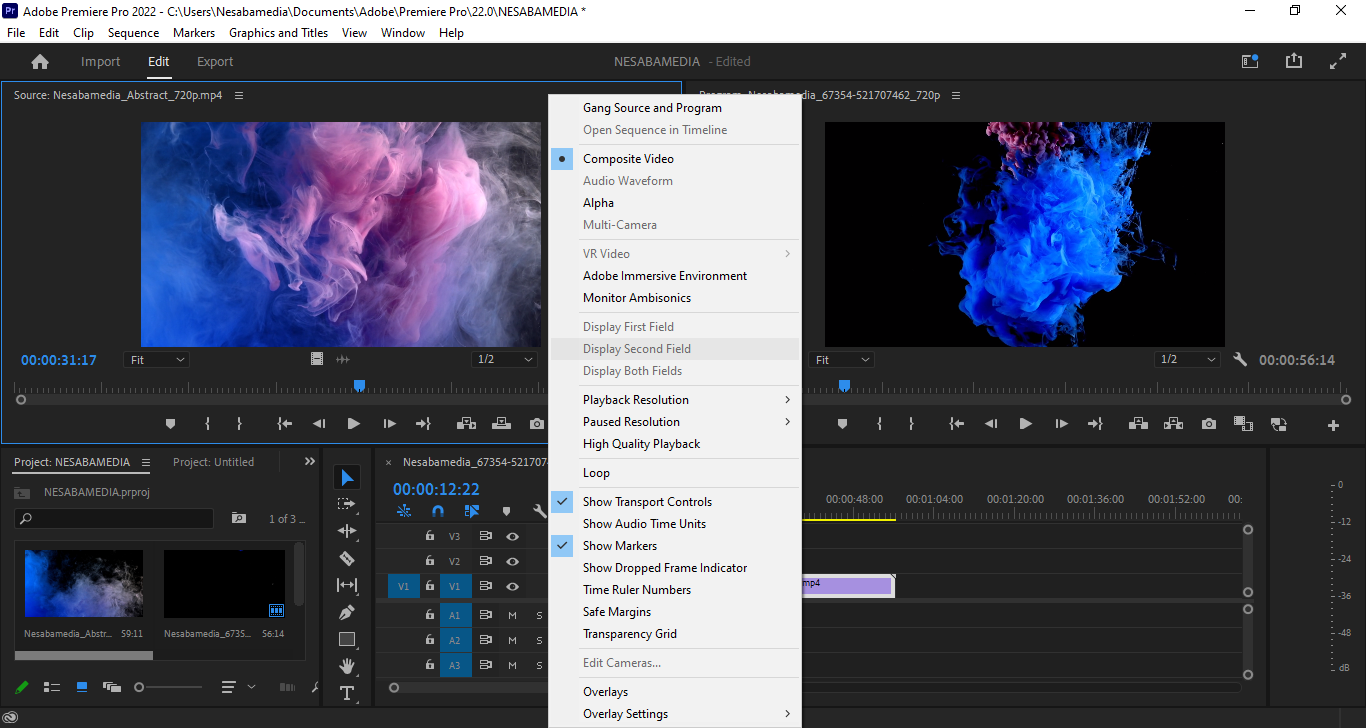The image size is (1366, 728).
Task: Switch to the Export workspace tab
Action: point(215,62)
